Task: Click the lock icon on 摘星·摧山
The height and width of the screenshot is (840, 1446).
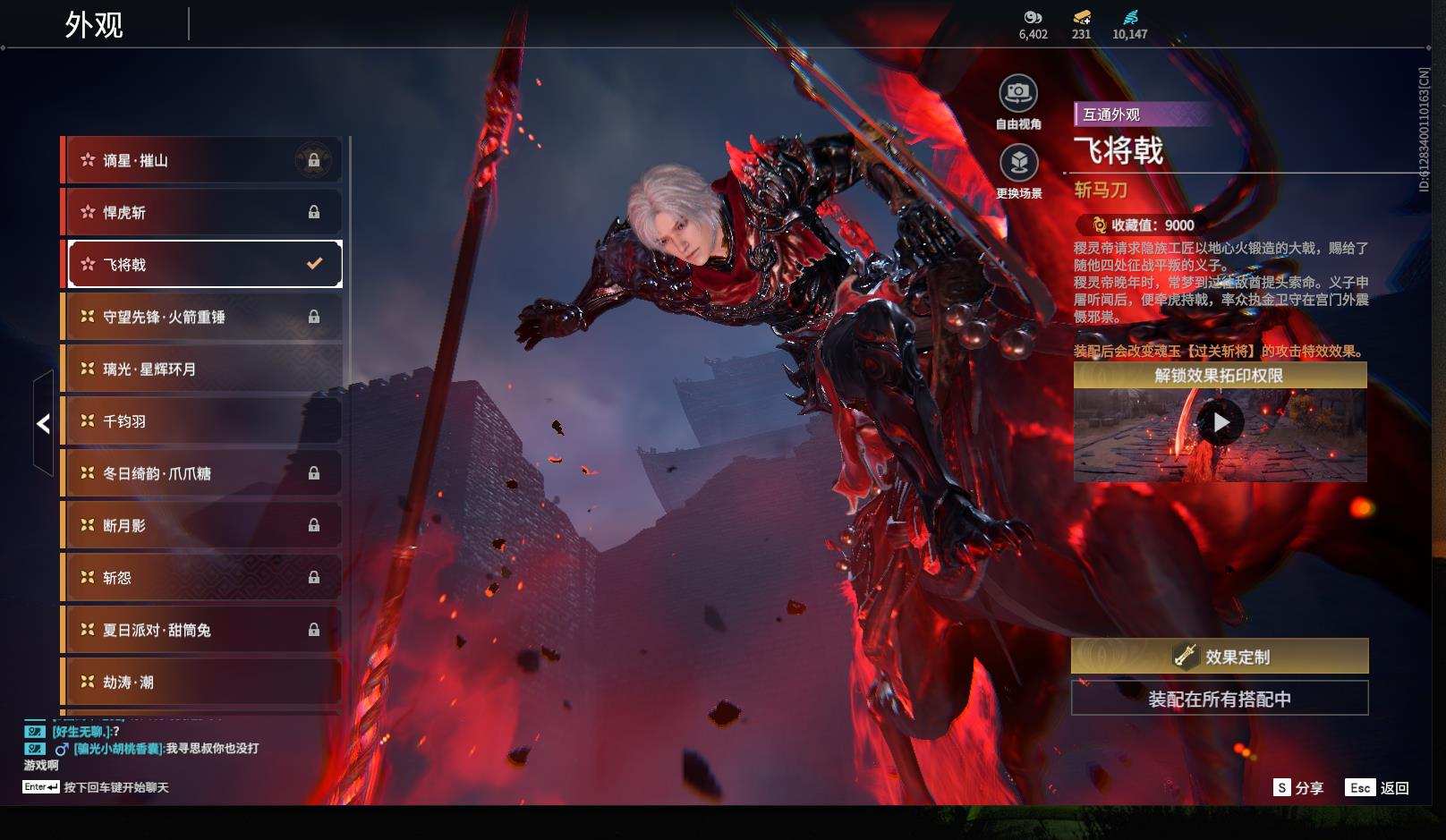Action: 314,160
